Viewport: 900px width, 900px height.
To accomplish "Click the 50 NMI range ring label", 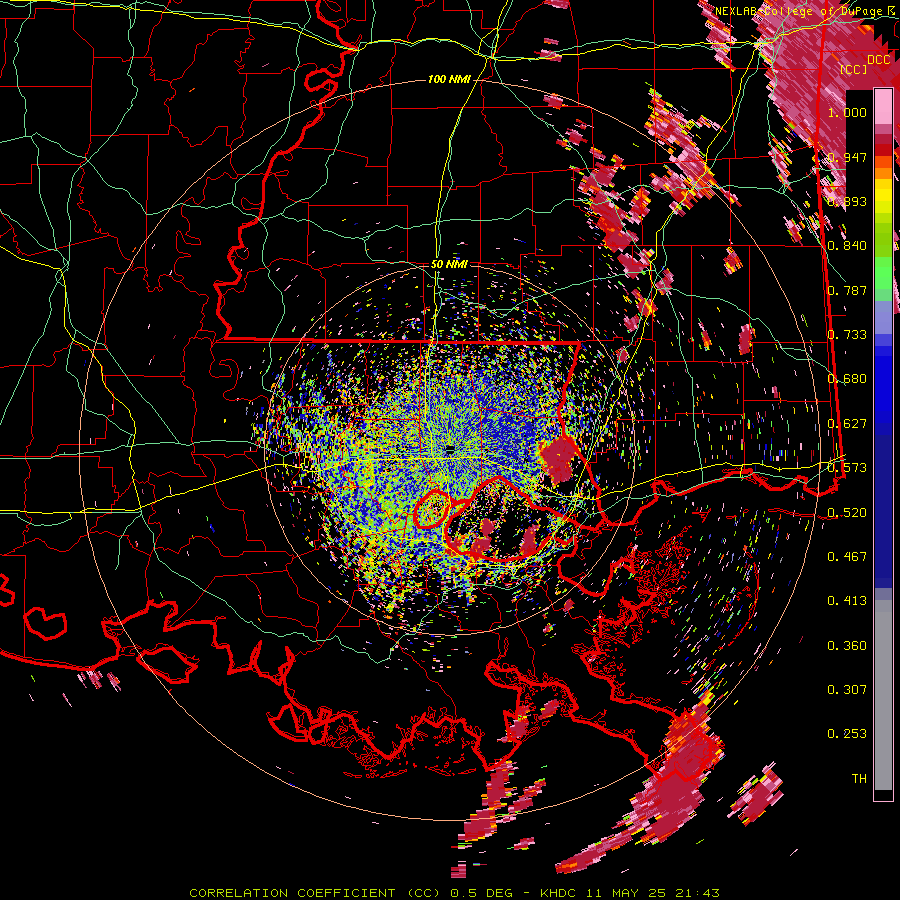I will (x=449, y=264).
